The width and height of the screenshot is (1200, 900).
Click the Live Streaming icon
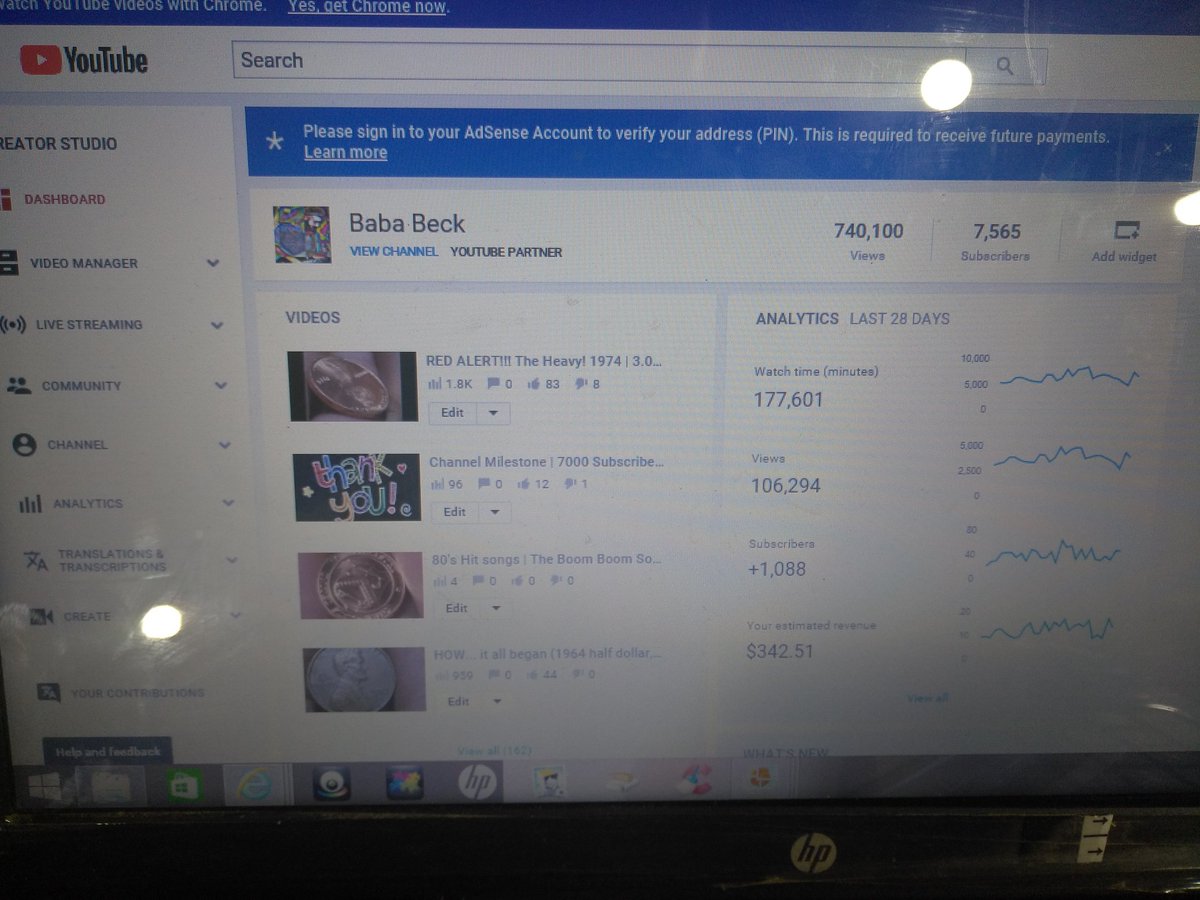13,325
